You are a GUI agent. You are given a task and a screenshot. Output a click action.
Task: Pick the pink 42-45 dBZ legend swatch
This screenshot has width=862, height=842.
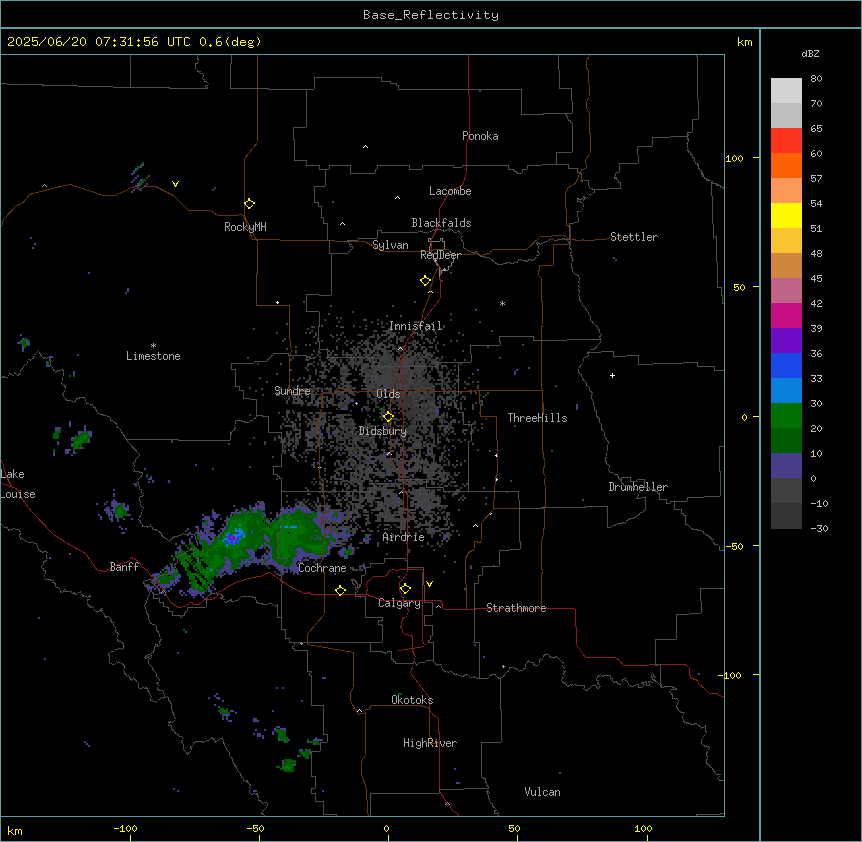(786, 290)
